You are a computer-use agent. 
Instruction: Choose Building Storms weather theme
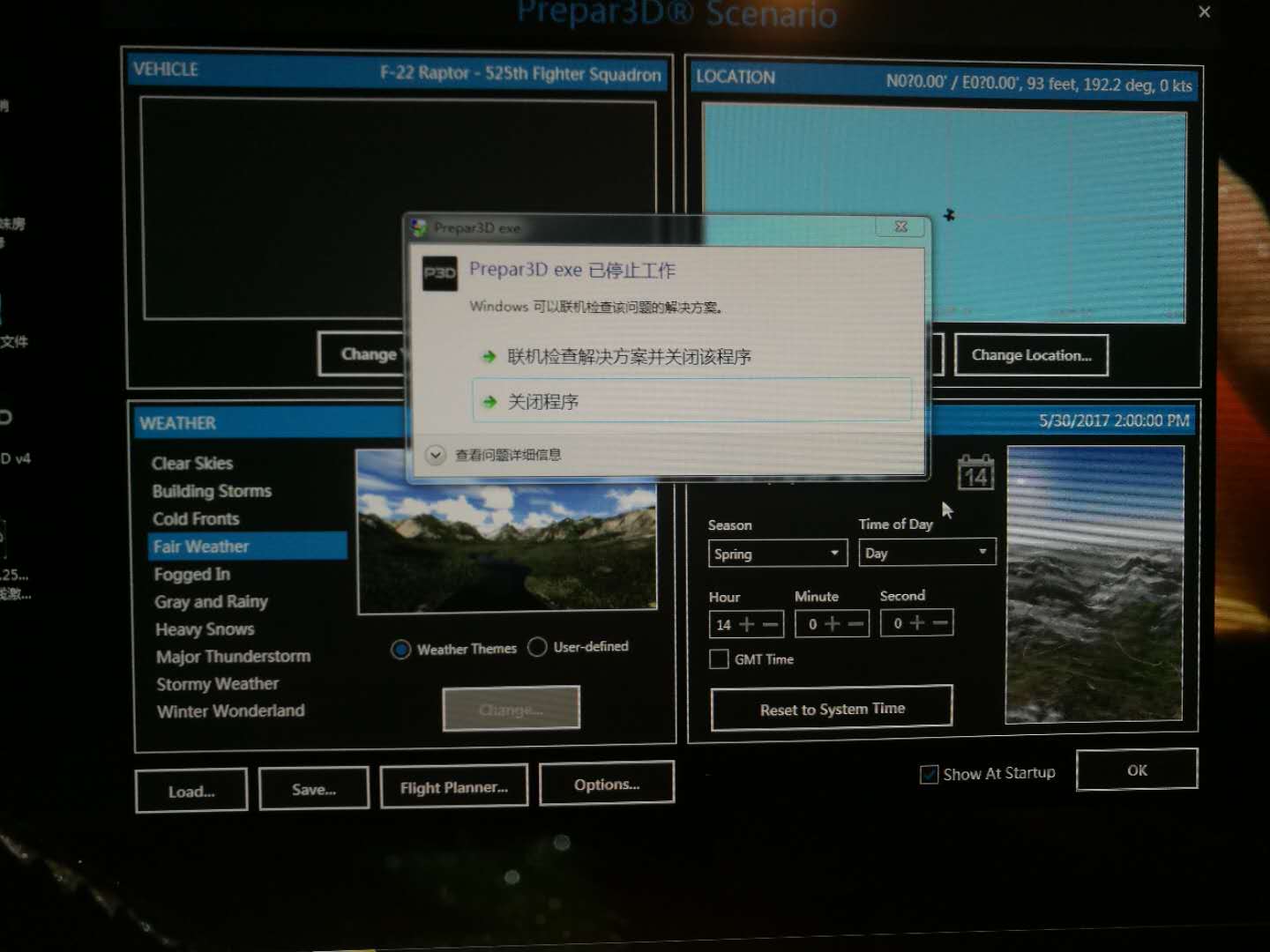click(212, 491)
